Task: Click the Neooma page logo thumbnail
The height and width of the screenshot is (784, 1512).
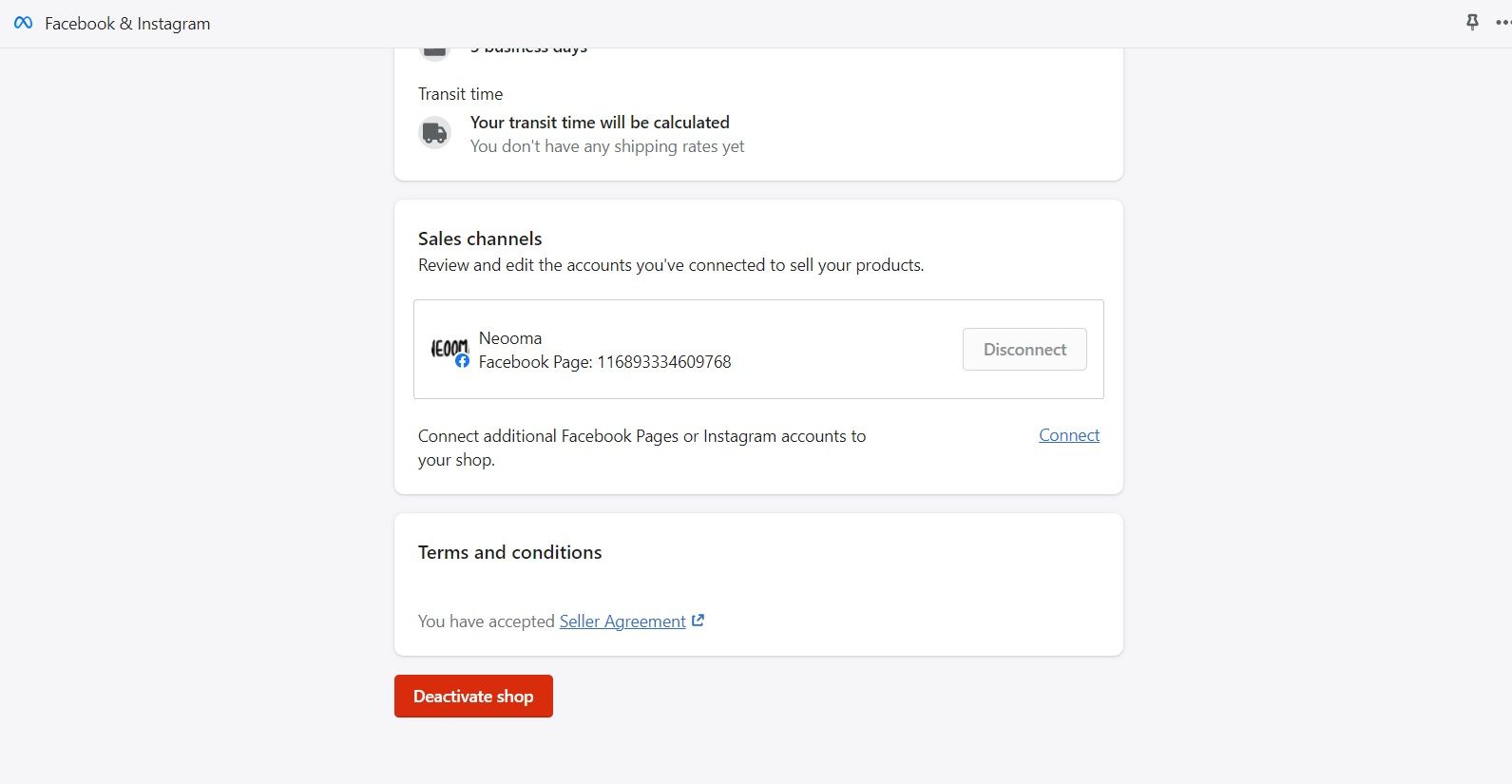Action: (x=449, y=348)
